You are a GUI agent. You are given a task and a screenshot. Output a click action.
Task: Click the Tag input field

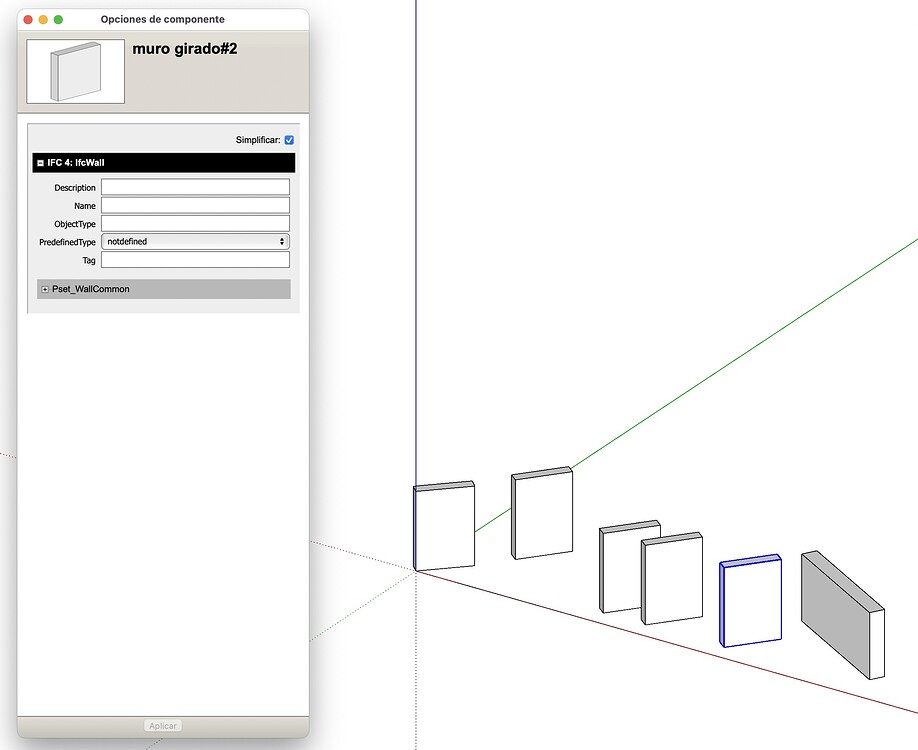click(194, 260)
